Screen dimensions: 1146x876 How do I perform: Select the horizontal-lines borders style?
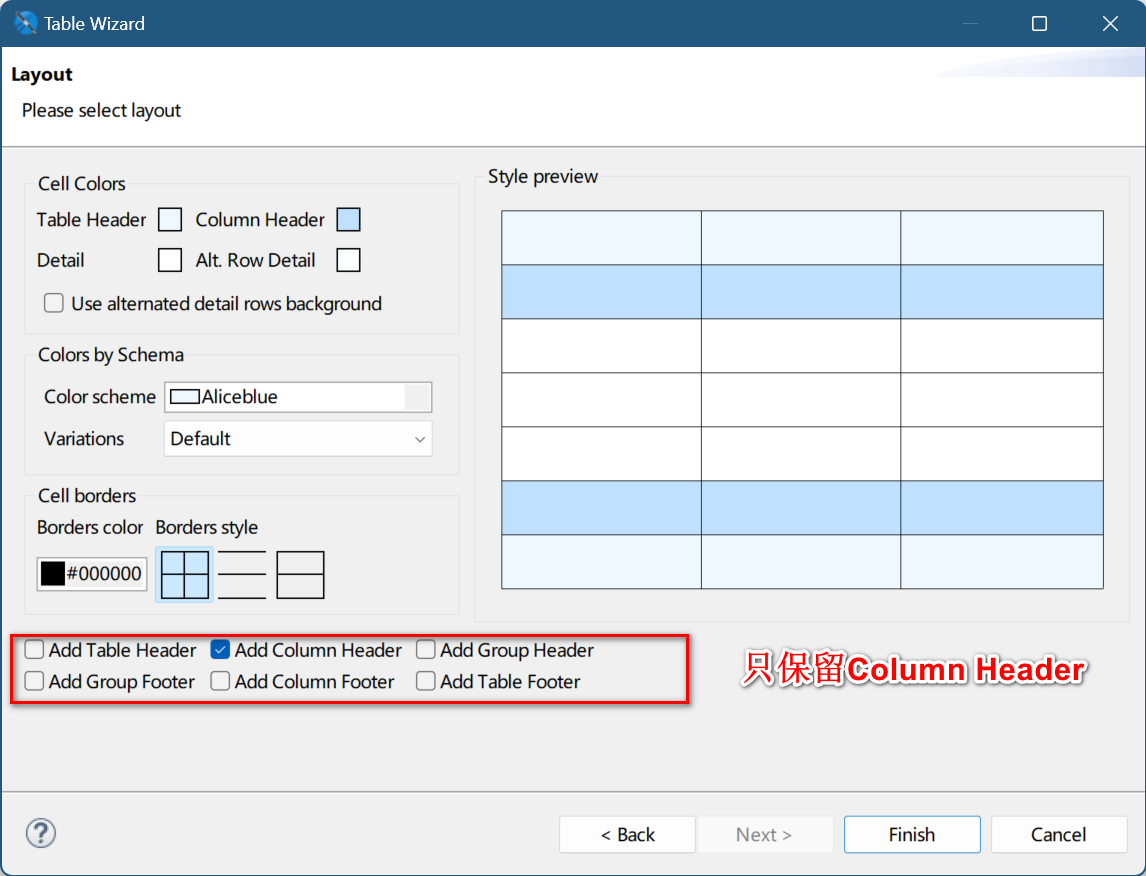point(241,574)
